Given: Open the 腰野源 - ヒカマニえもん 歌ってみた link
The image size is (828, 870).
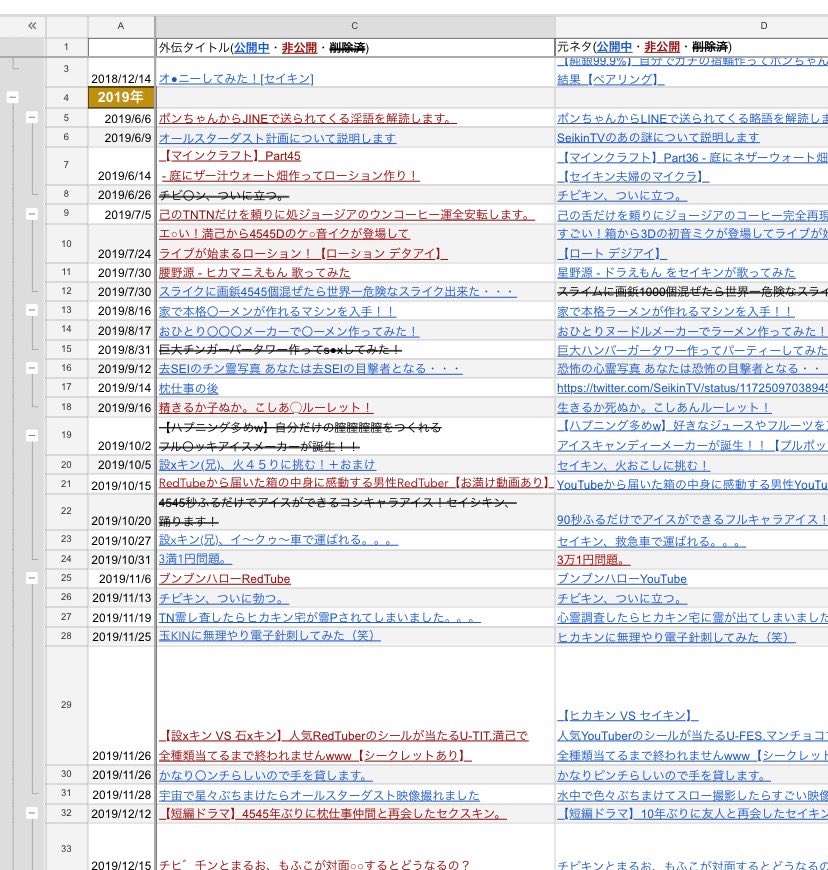Looking at the screenshot, I should pyautogui.click(x=255, y=272).
